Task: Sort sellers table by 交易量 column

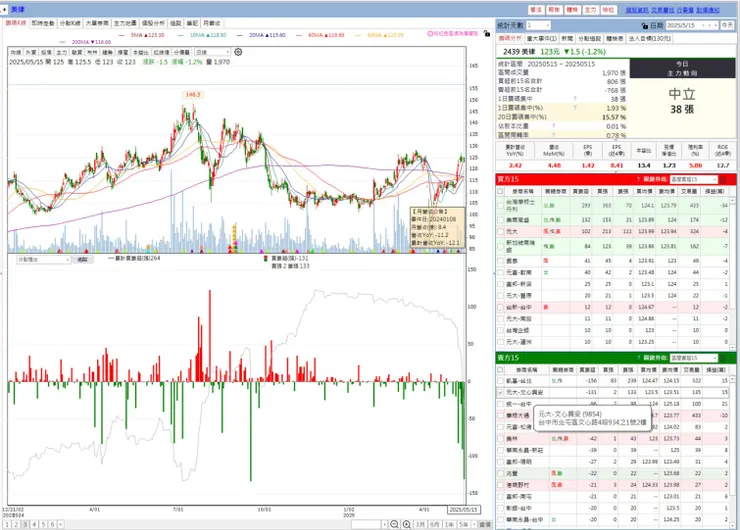Action: (691, 370)
